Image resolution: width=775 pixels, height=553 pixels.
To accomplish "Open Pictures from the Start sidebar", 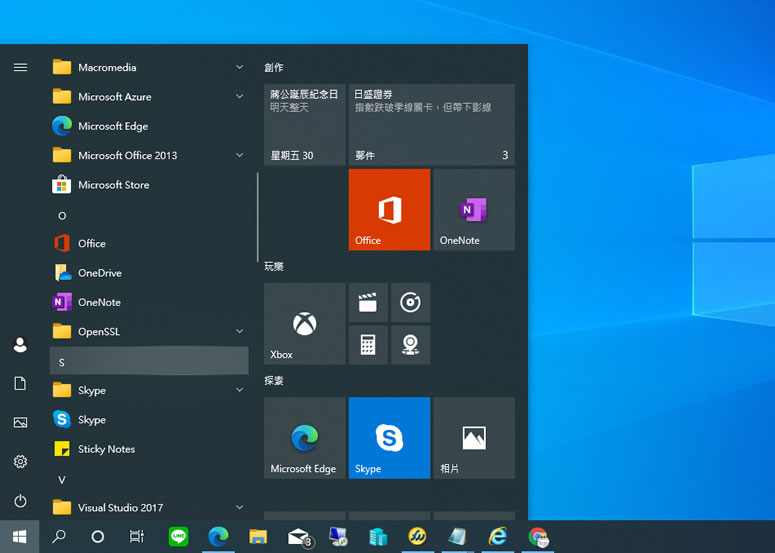I will point(20,423).
